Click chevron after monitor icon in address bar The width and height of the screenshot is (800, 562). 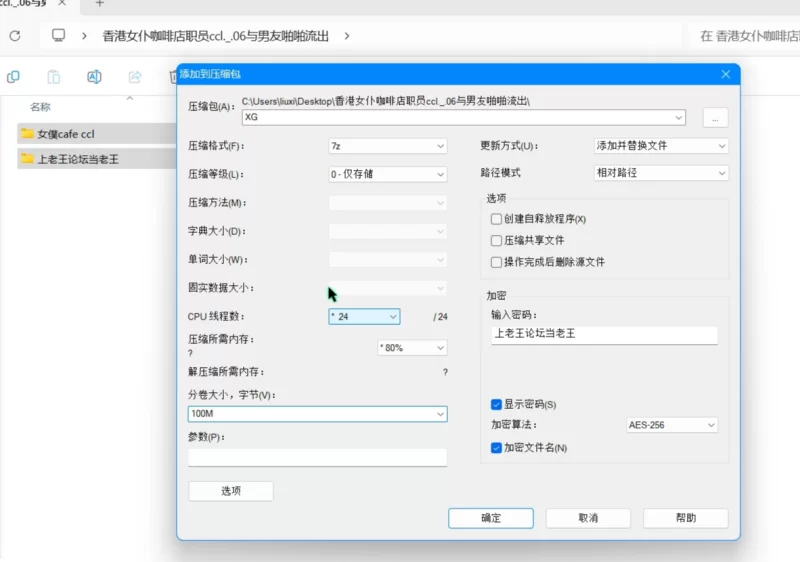(x=84, y=36)
